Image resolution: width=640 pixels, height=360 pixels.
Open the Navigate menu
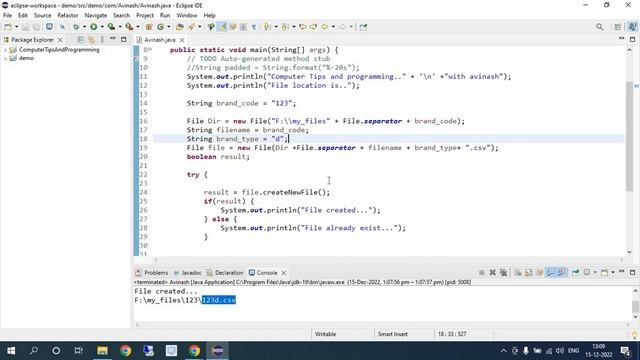point(96,16)
